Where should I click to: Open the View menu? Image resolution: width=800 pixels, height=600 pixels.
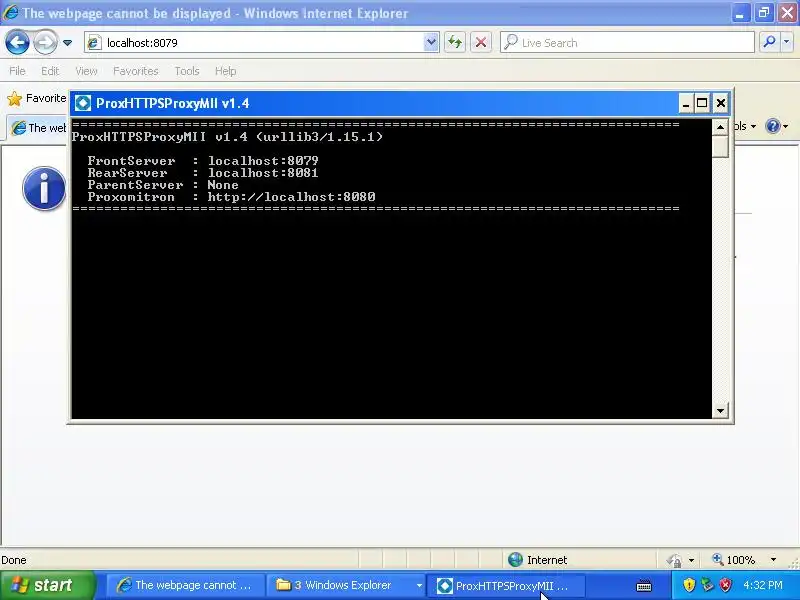(x=86, y=71)
